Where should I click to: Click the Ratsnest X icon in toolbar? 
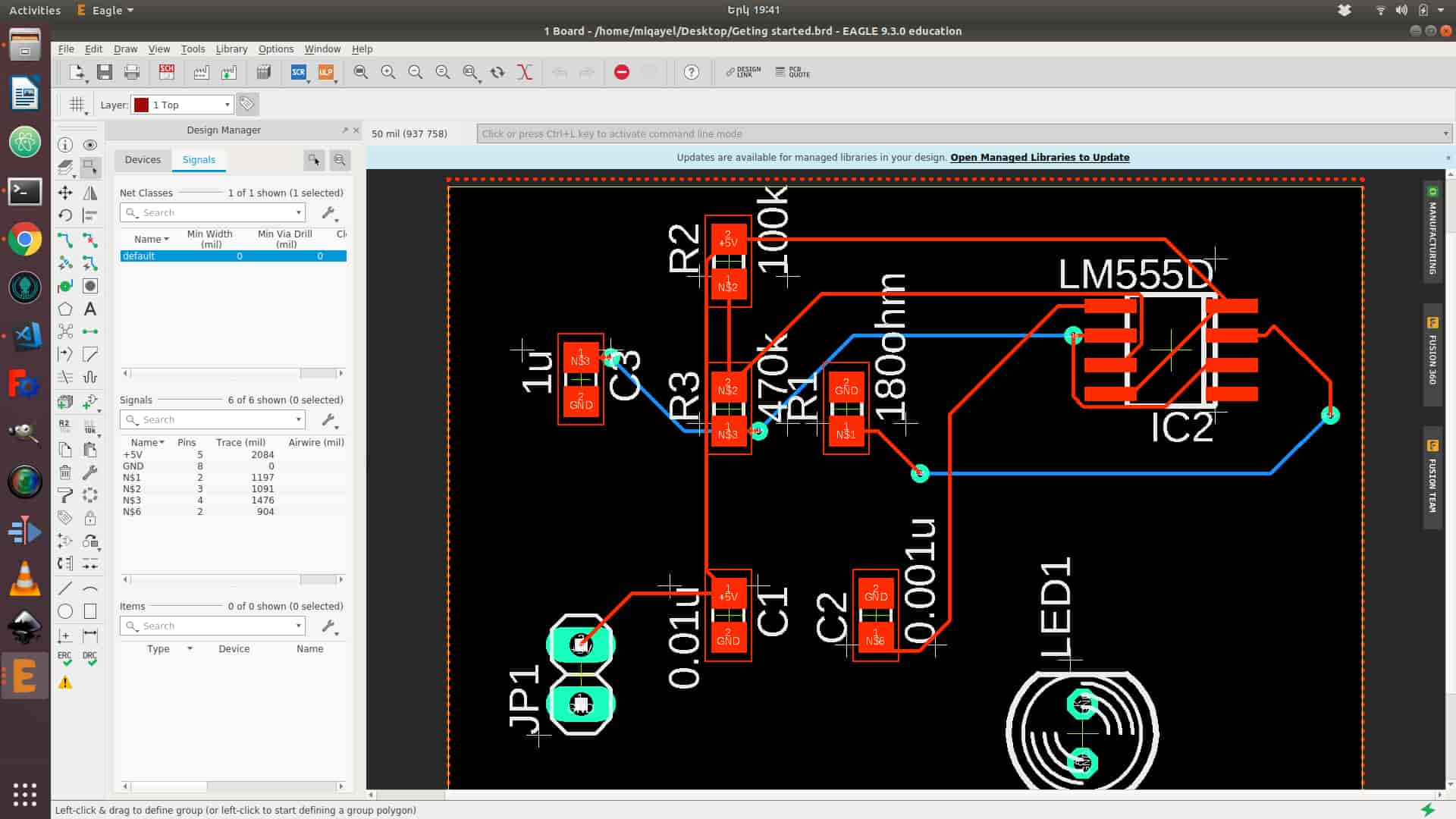point(525,72)
